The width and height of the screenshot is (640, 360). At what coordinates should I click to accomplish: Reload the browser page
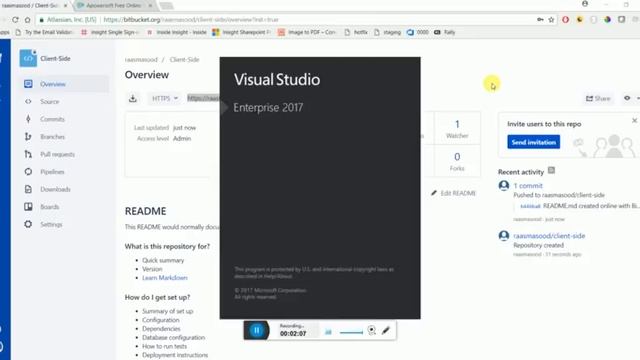15,20
